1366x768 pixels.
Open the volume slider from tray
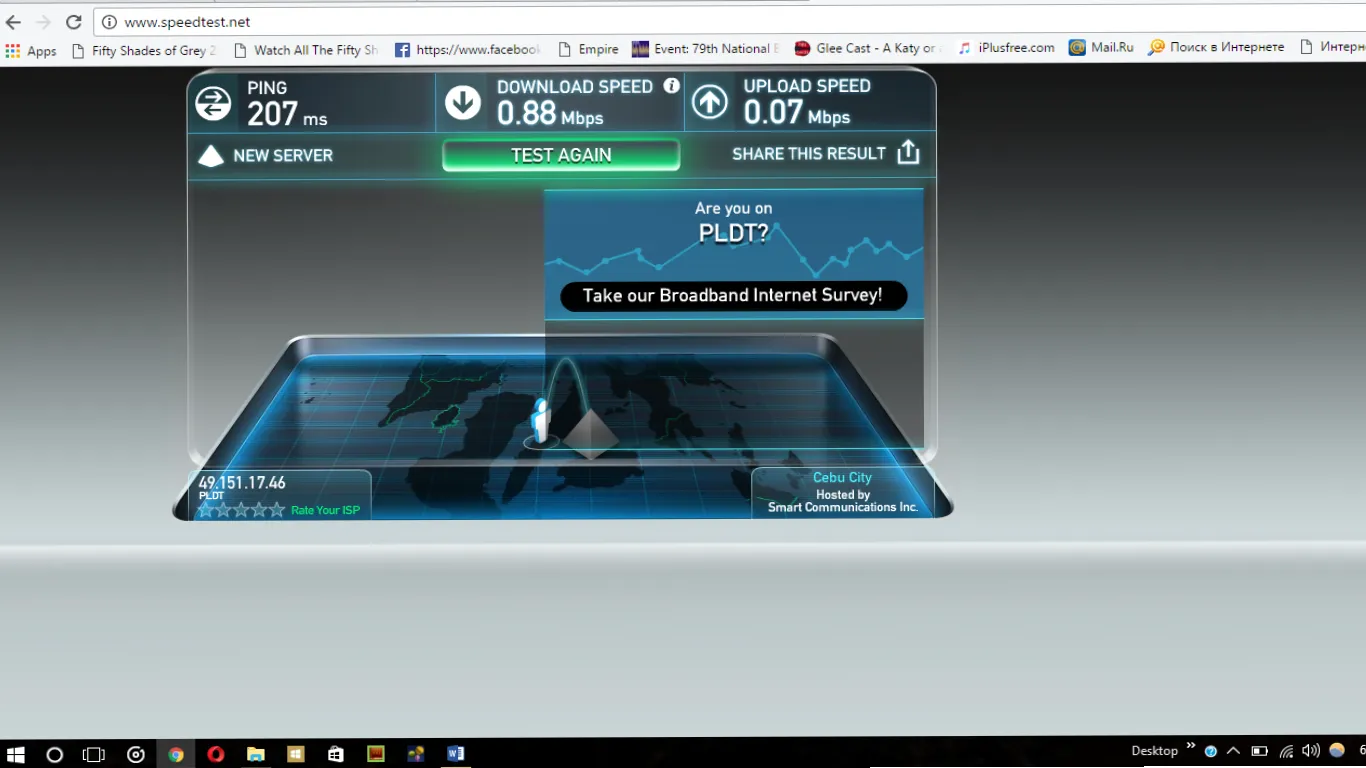tap(1310, 751)
